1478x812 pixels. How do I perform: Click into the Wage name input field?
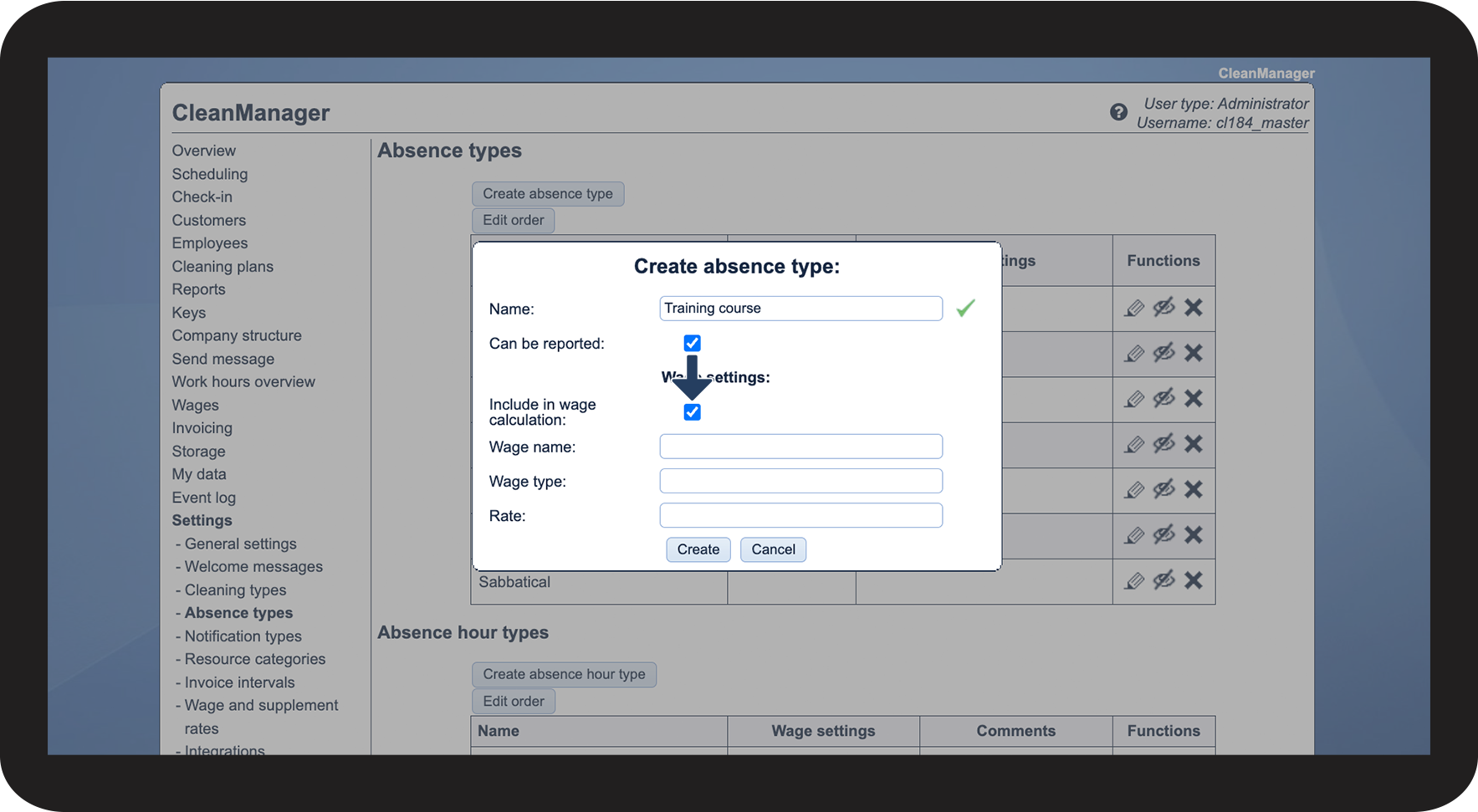(x=800, y=447)
